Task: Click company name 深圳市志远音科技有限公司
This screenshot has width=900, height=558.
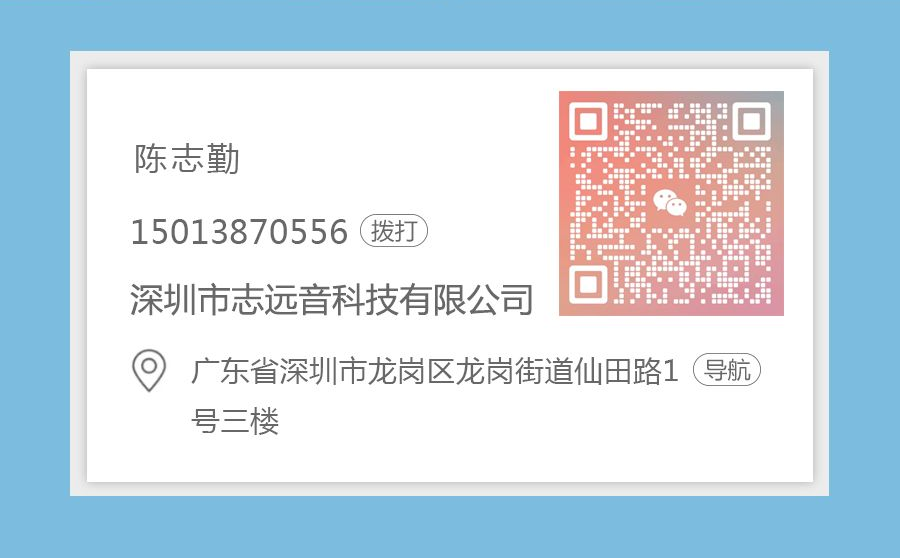Action: pos(332,299)
